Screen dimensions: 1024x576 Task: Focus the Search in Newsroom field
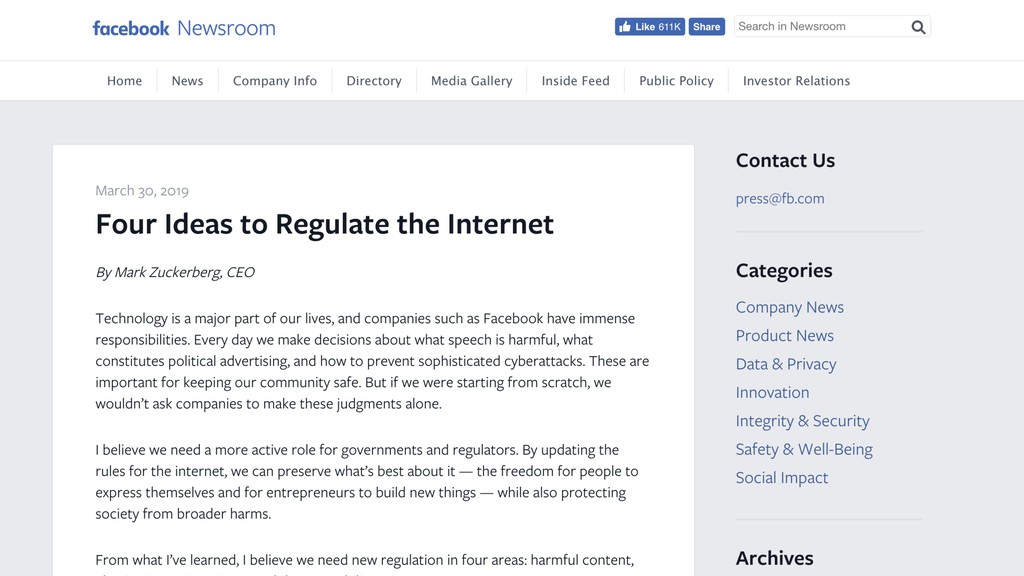pos(822,27)
